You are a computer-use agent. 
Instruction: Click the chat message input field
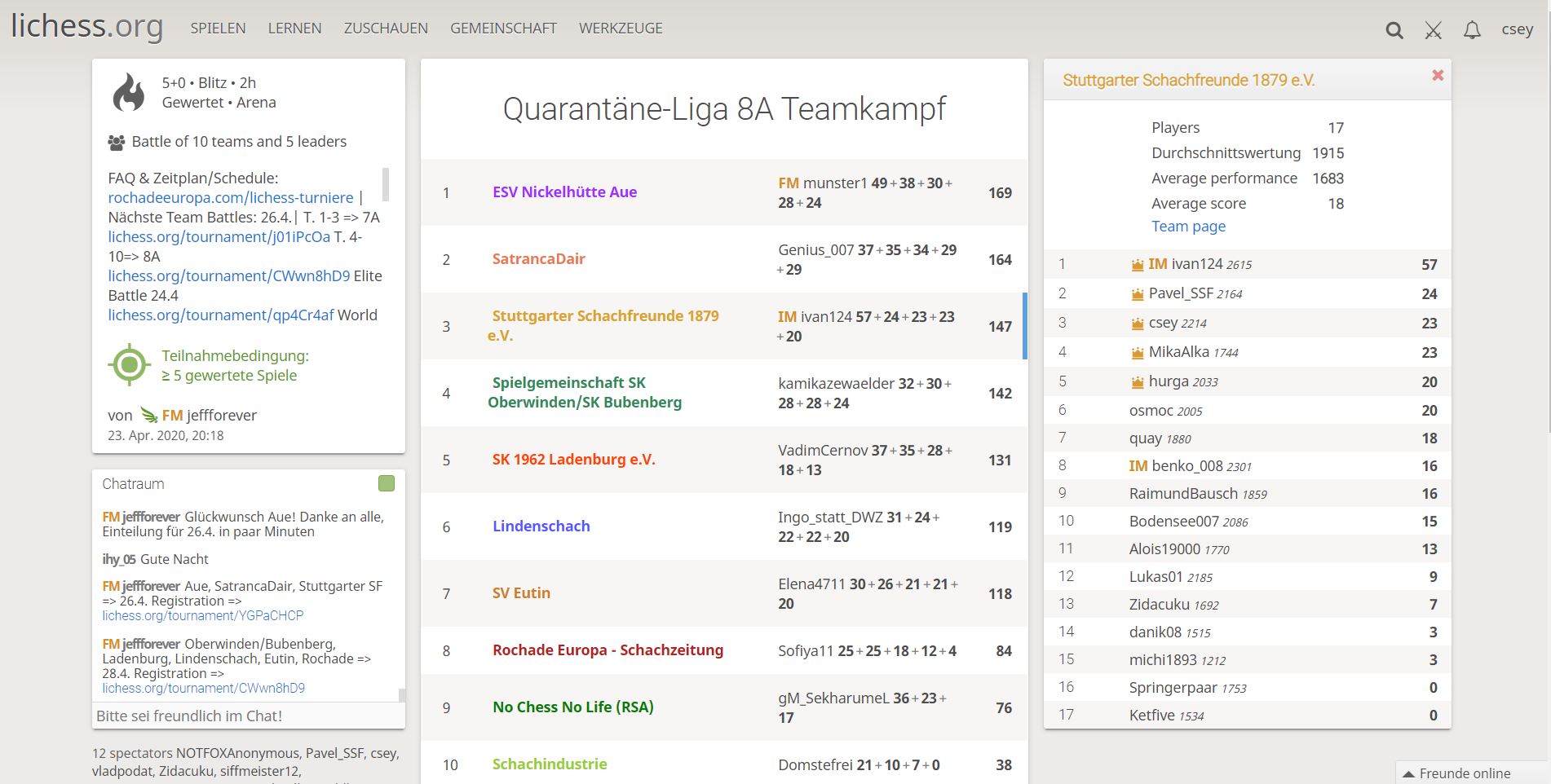coord(249,716)
